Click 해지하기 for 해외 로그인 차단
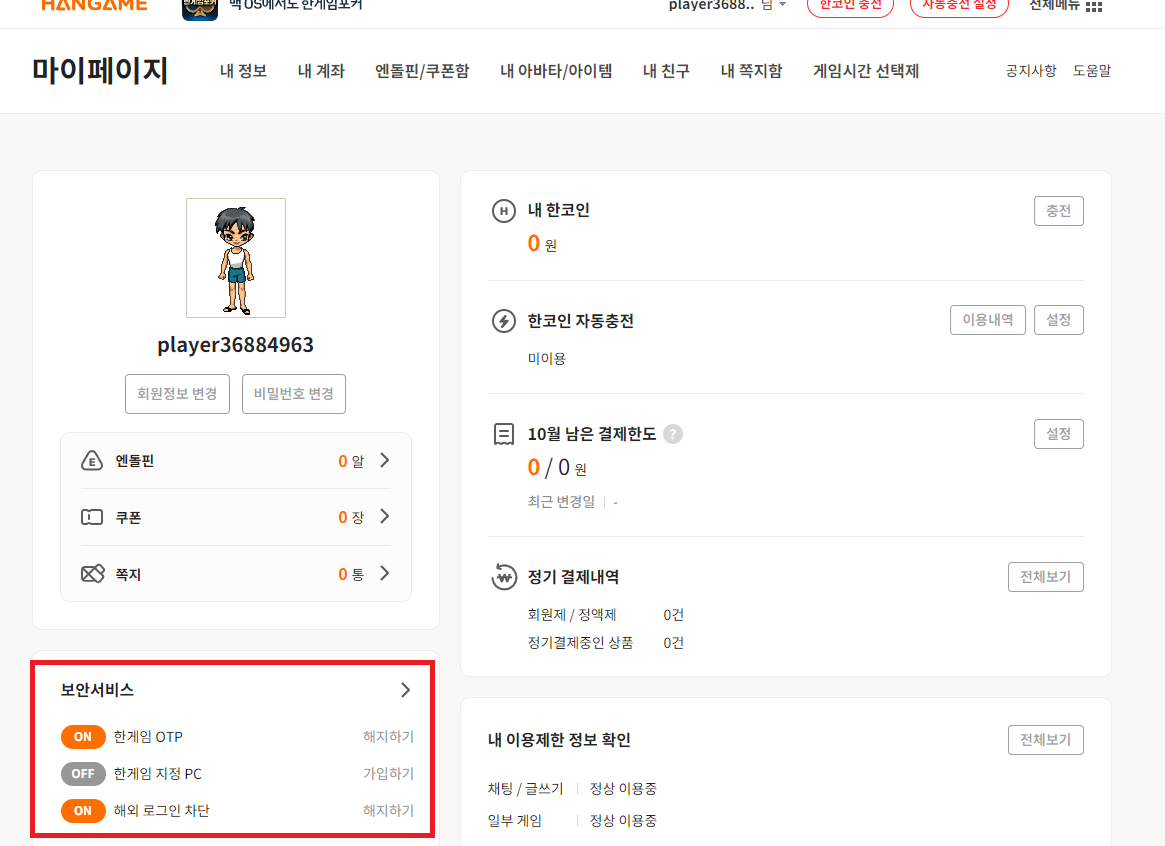The width and height of the screenshot is (1165, 846). pos(388,810)
